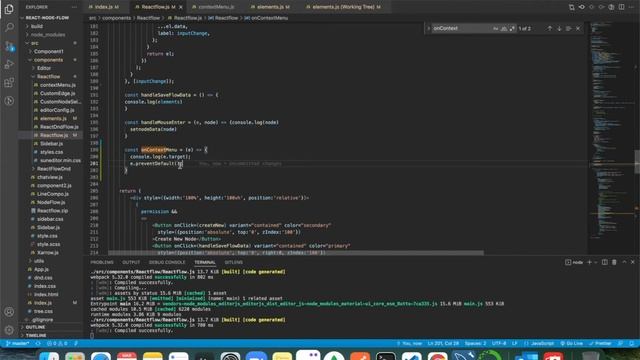640x360 pixels.
Task: Click the split editor right icon
Action: [x=622, y=7]
